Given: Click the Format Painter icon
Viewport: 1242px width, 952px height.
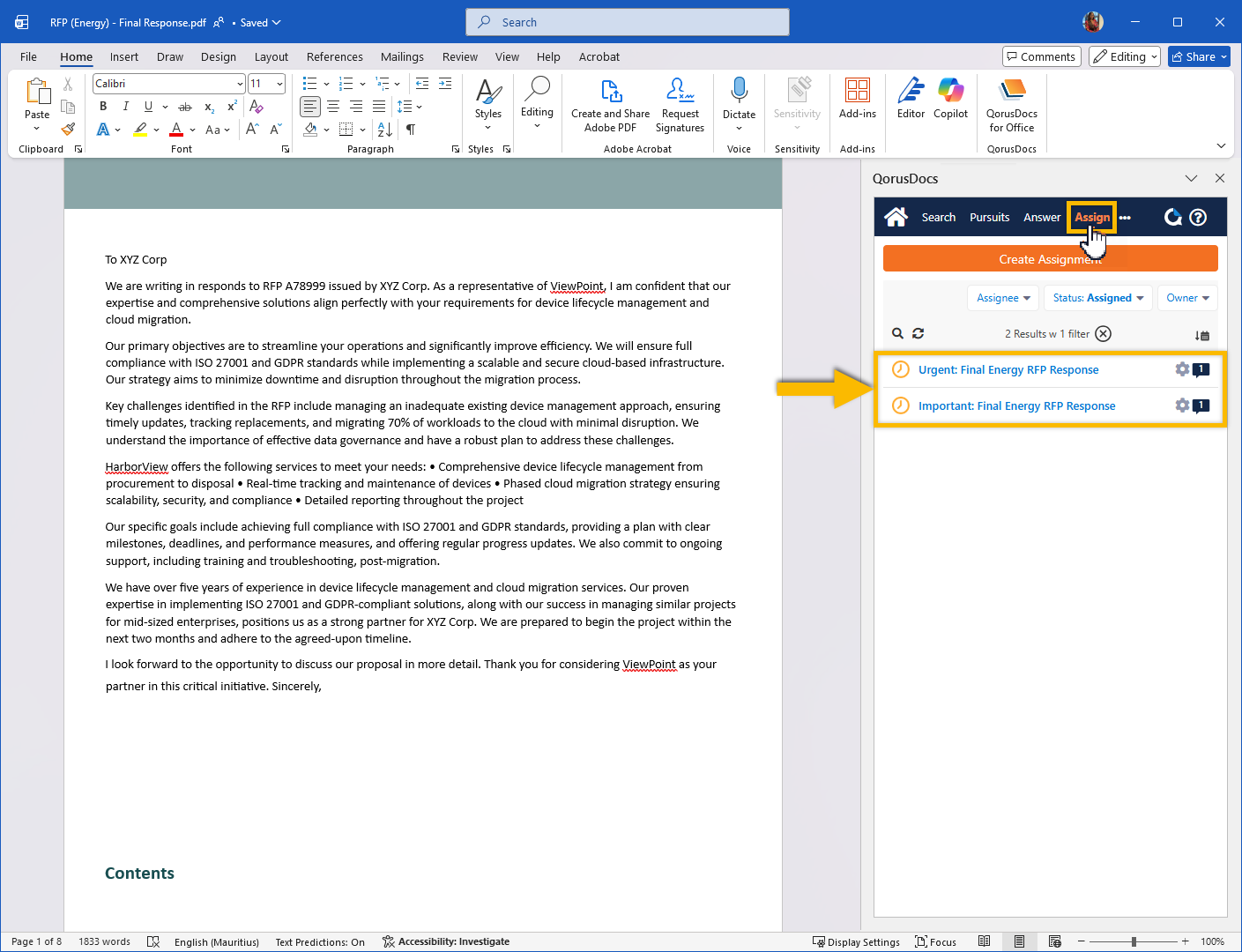Looking at the screenshot, I should [x=68, y=130].
